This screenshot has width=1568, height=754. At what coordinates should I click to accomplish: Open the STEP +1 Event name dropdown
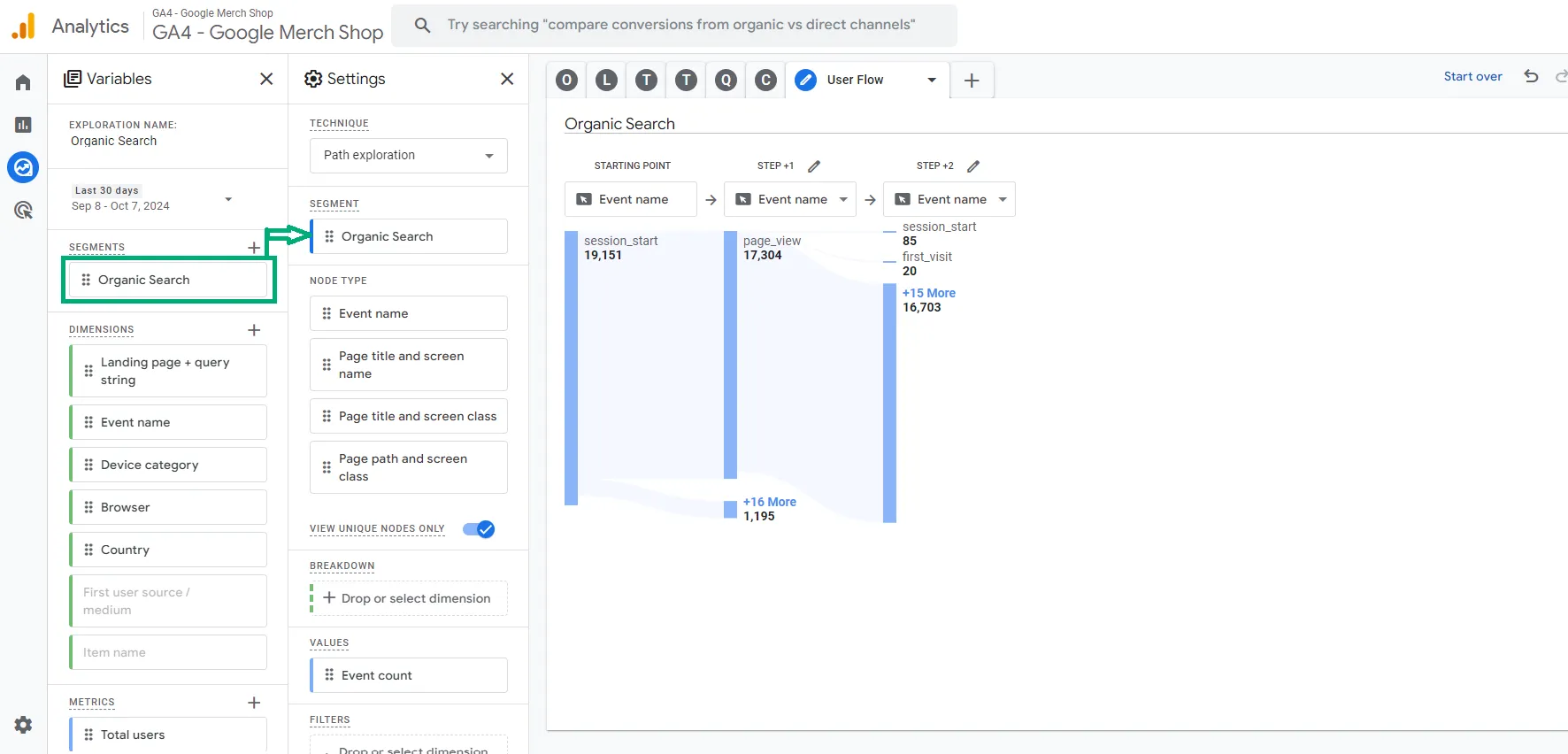(790, 199)
